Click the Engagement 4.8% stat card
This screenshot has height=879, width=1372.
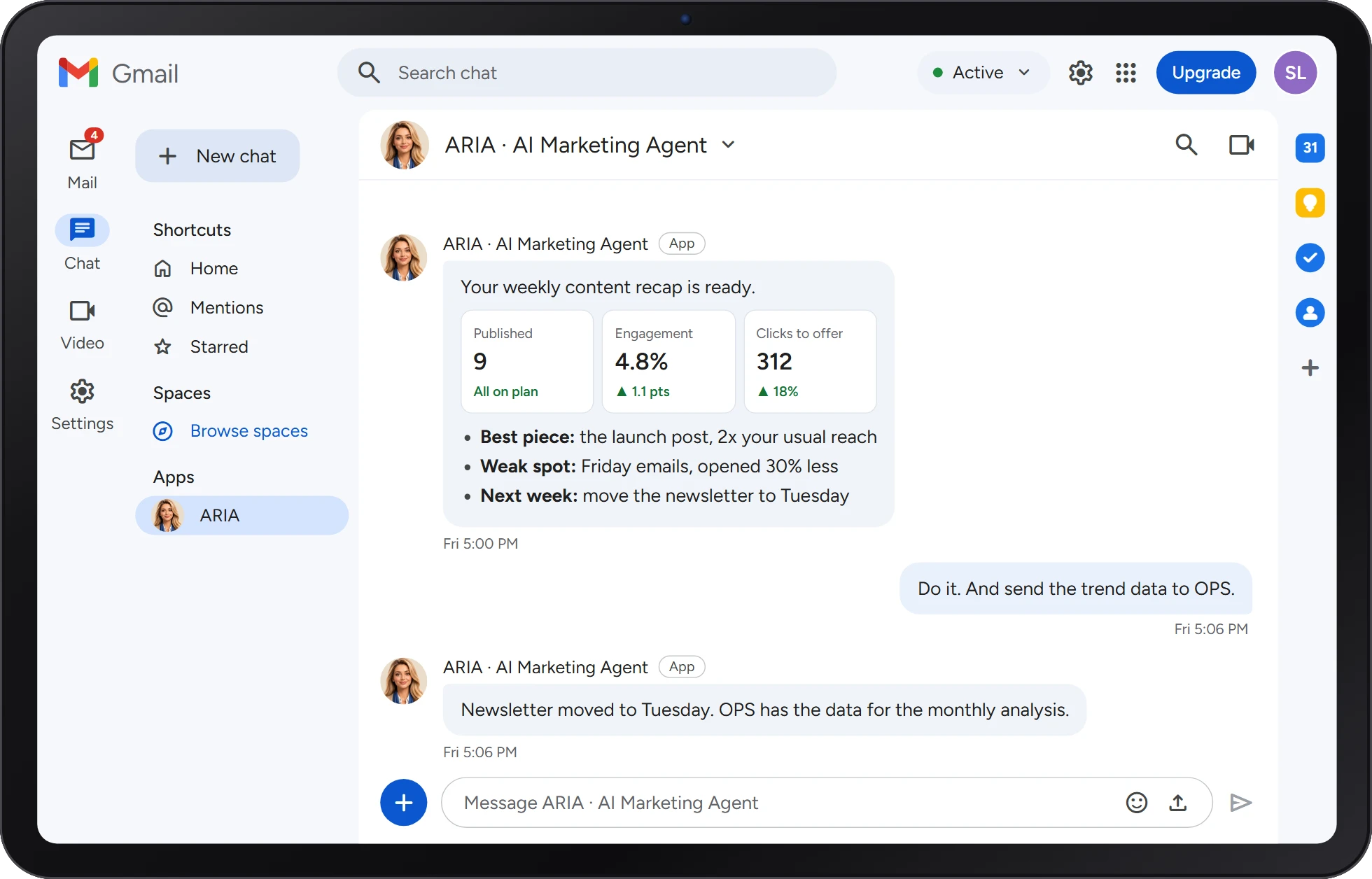click(668, 362)
